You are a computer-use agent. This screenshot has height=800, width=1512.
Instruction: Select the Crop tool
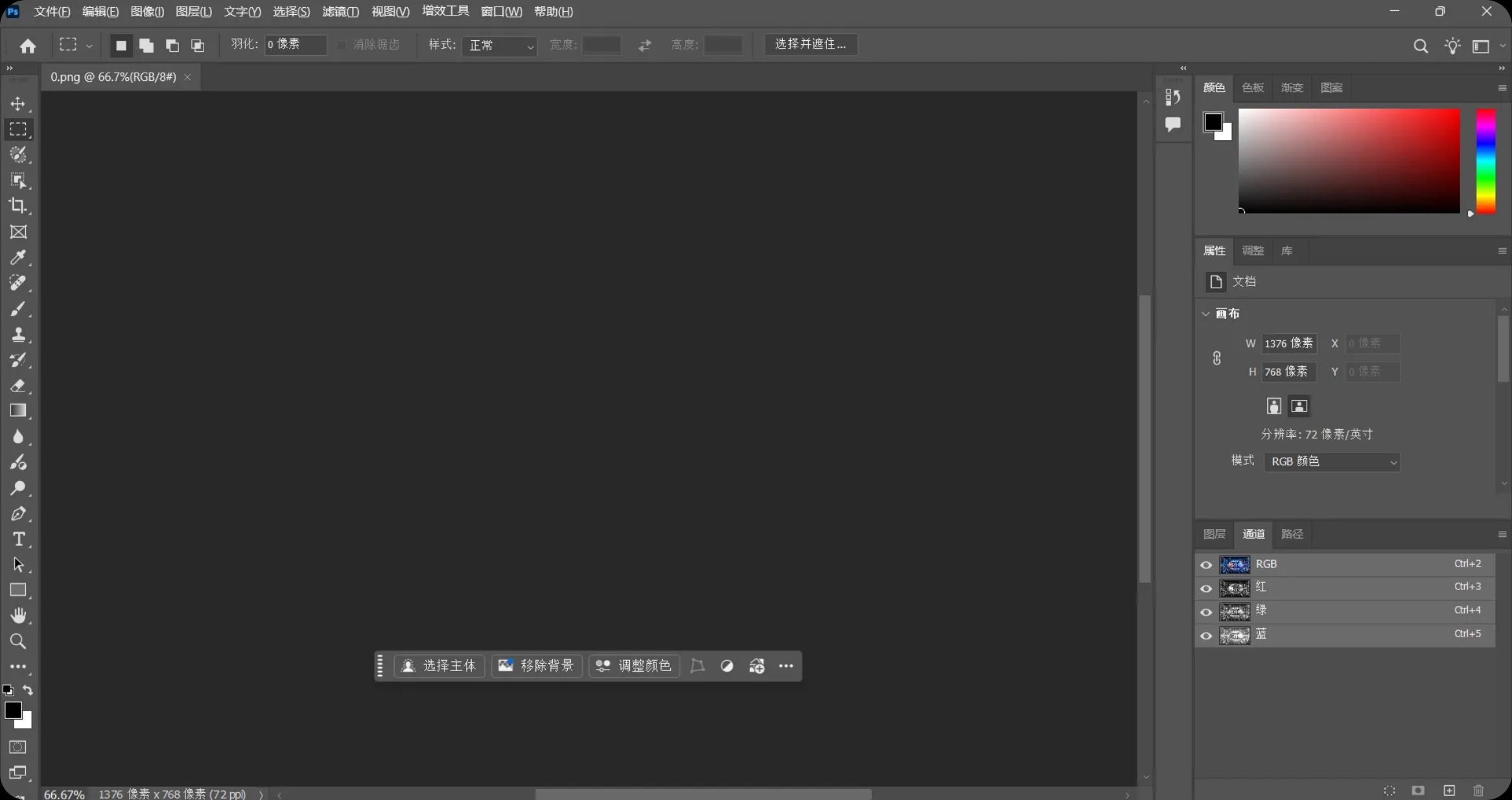(x=18, y=206)
